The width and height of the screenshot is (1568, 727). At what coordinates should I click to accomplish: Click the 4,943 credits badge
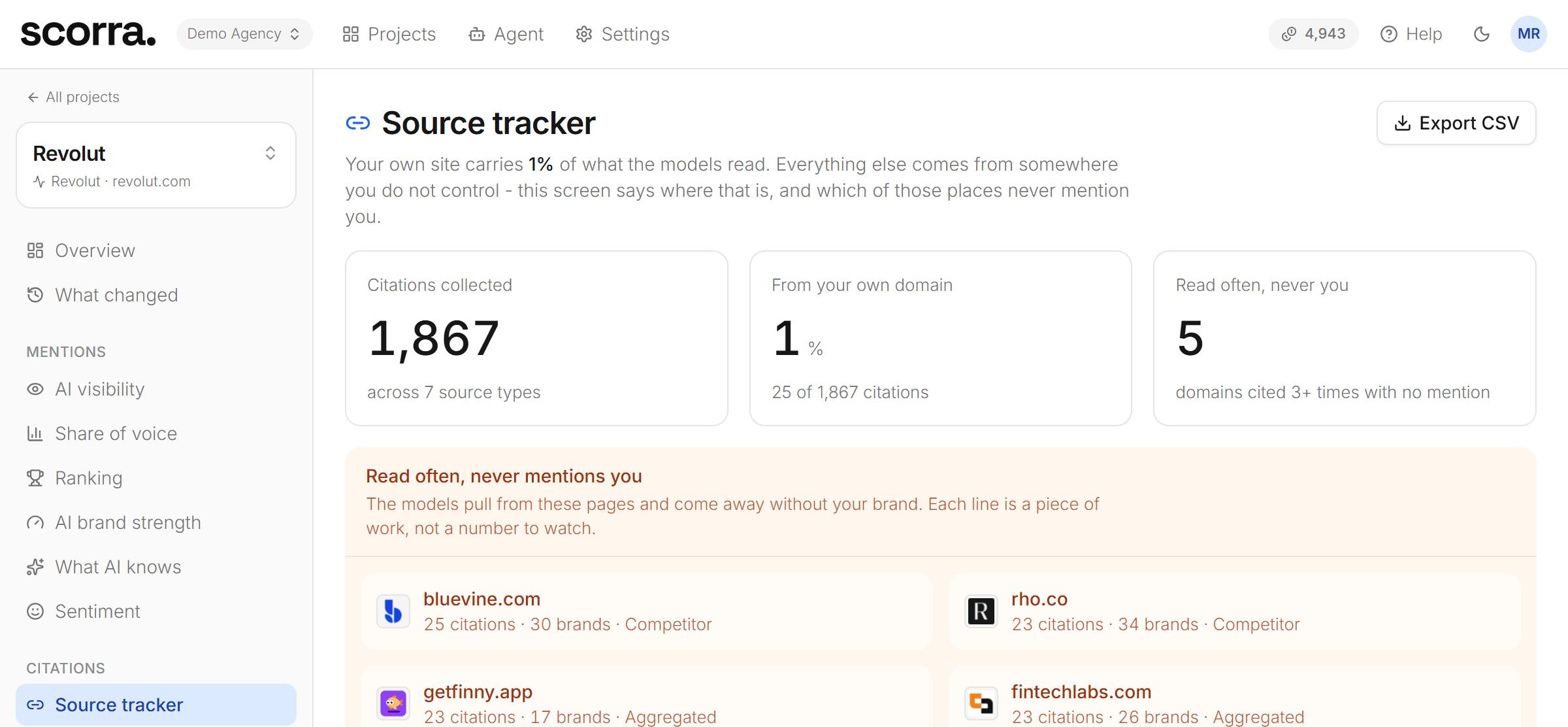click(1313, 34)
